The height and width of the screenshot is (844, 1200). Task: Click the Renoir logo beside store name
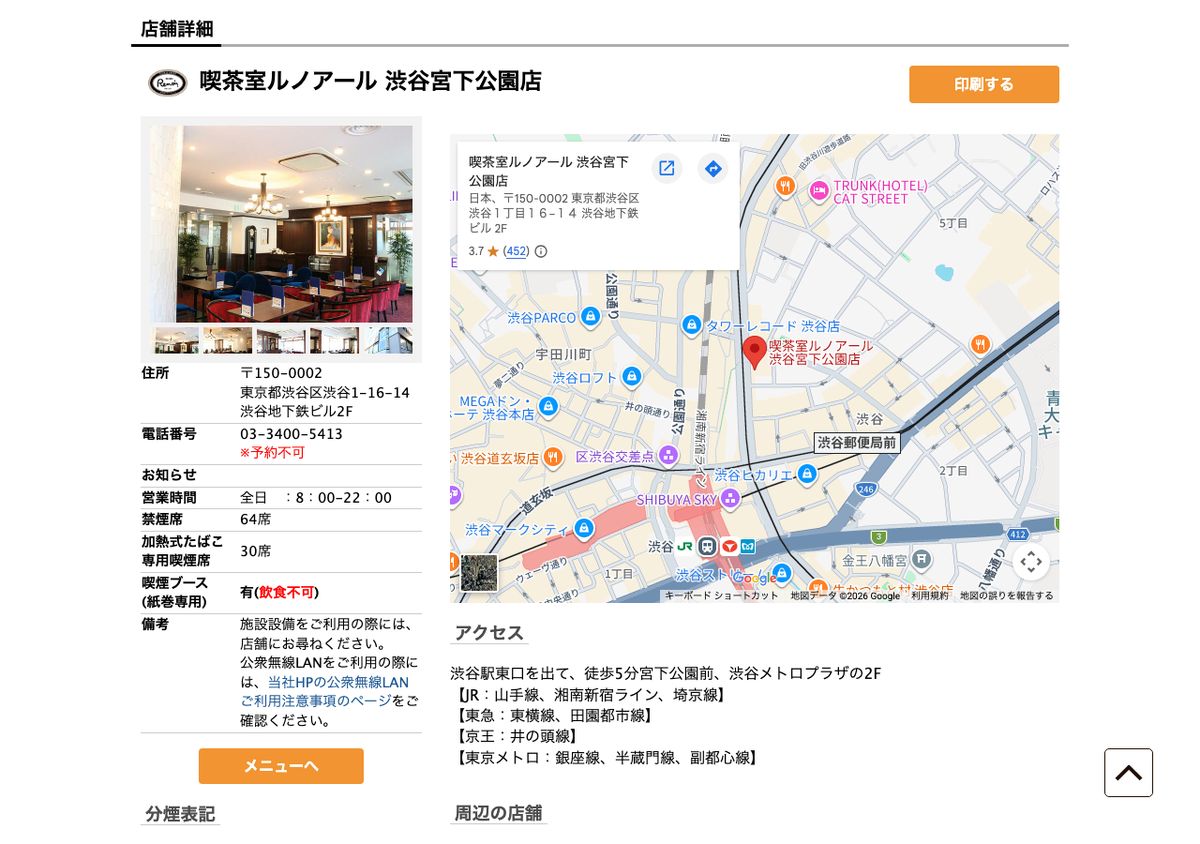(168, 83)
